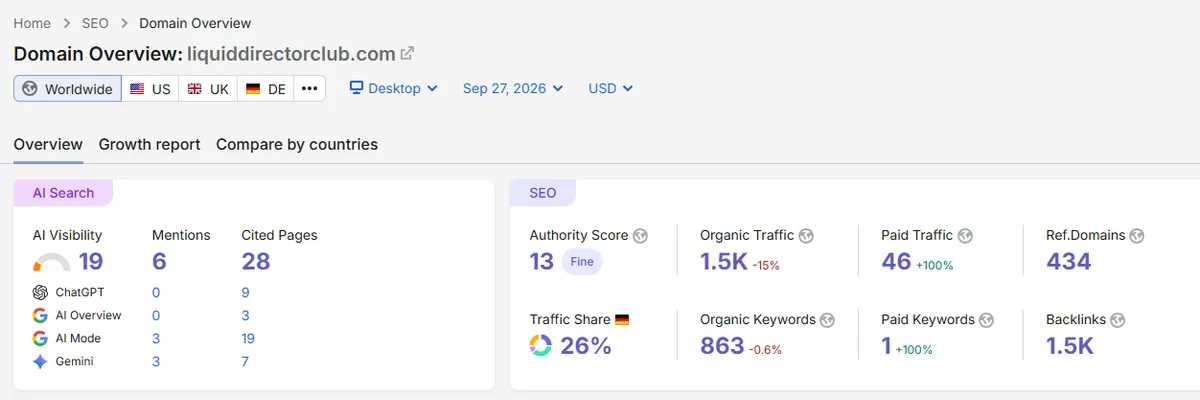Click Domain Overview breadcrumb
The height and width of the screenshot is (400, 1200).
pyautogui.click(x=195, y=23)
